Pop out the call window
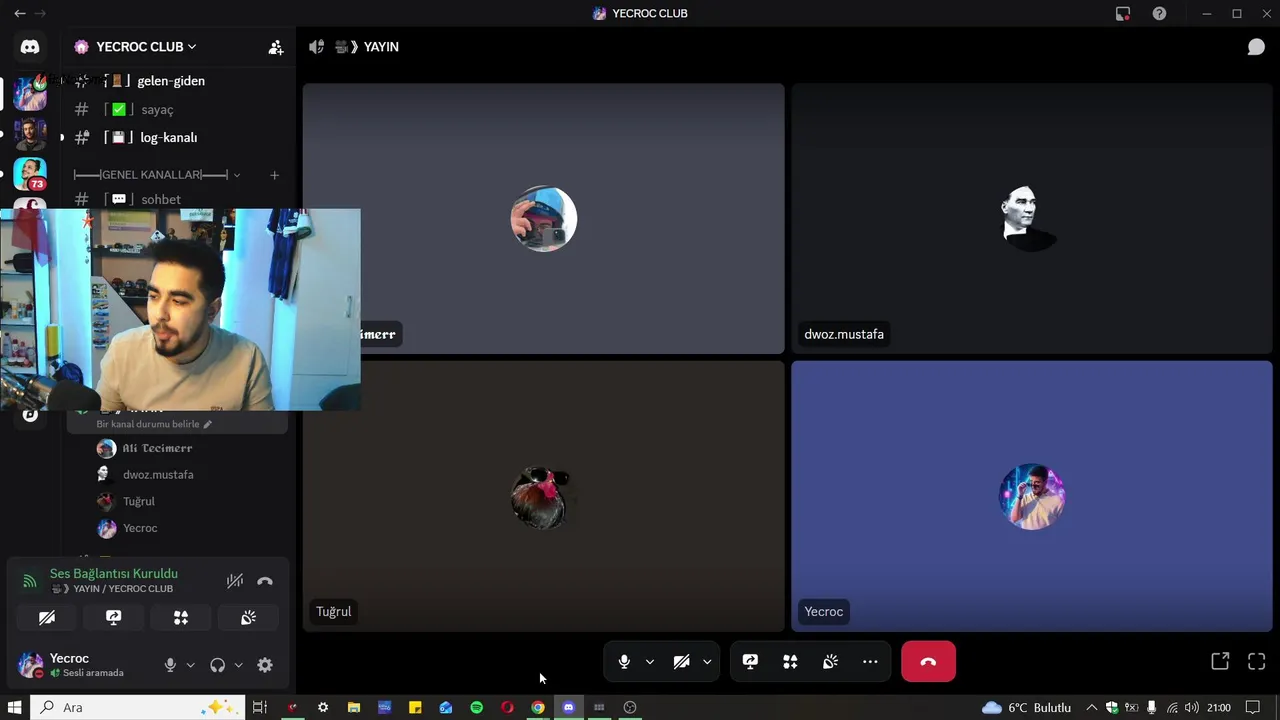The width and height of the screenshot is (1280, 720). coord(1220,662)
